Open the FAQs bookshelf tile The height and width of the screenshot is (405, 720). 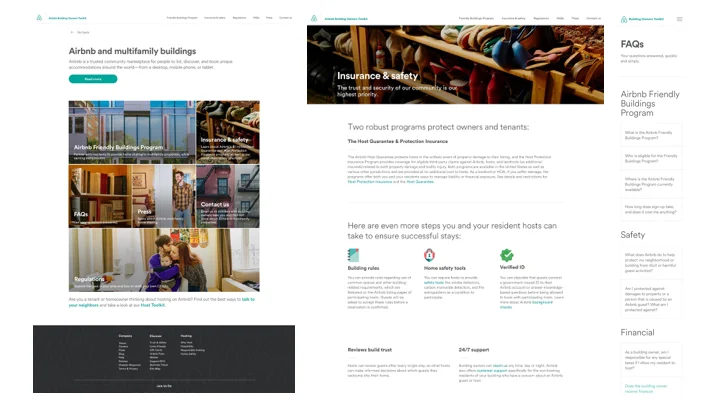pos(100,196)
